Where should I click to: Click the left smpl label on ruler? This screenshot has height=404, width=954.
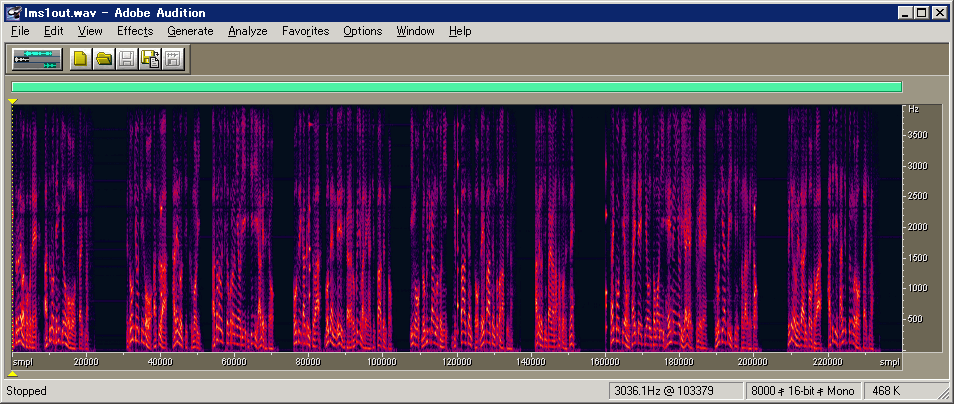pos(23,362)
